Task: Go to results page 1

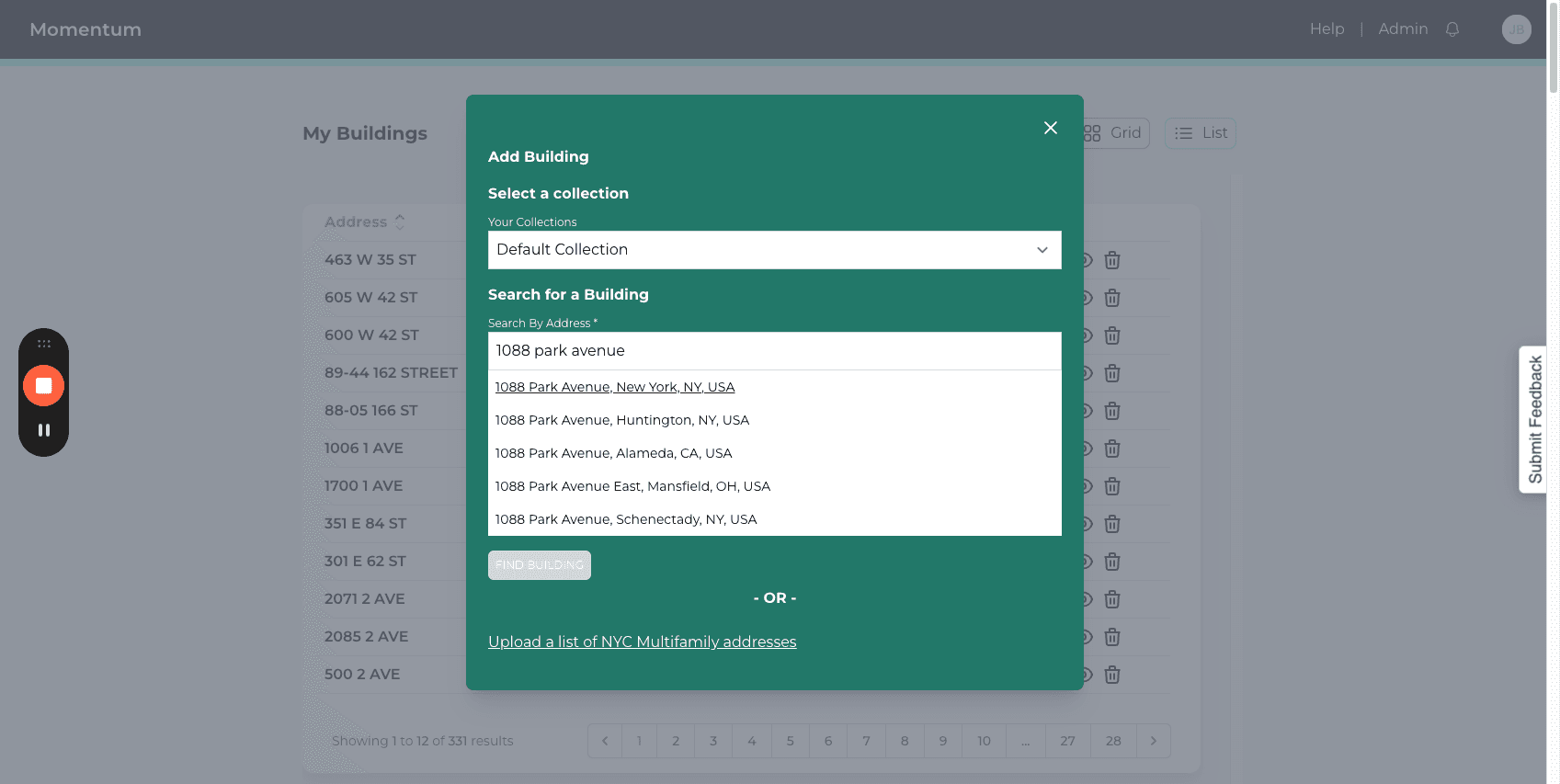Action: tap(640, 741)
